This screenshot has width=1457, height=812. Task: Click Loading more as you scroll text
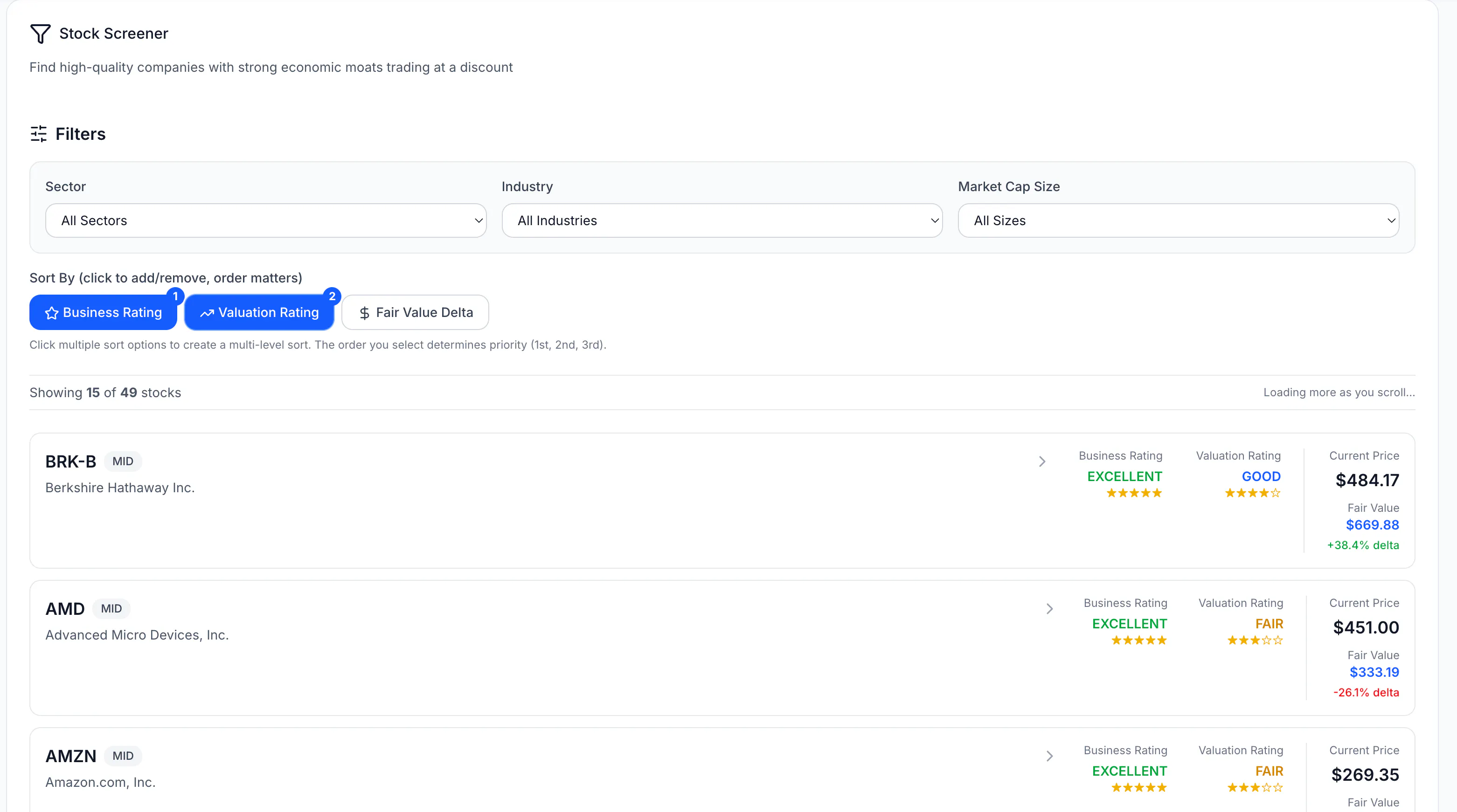(1339, 392)
